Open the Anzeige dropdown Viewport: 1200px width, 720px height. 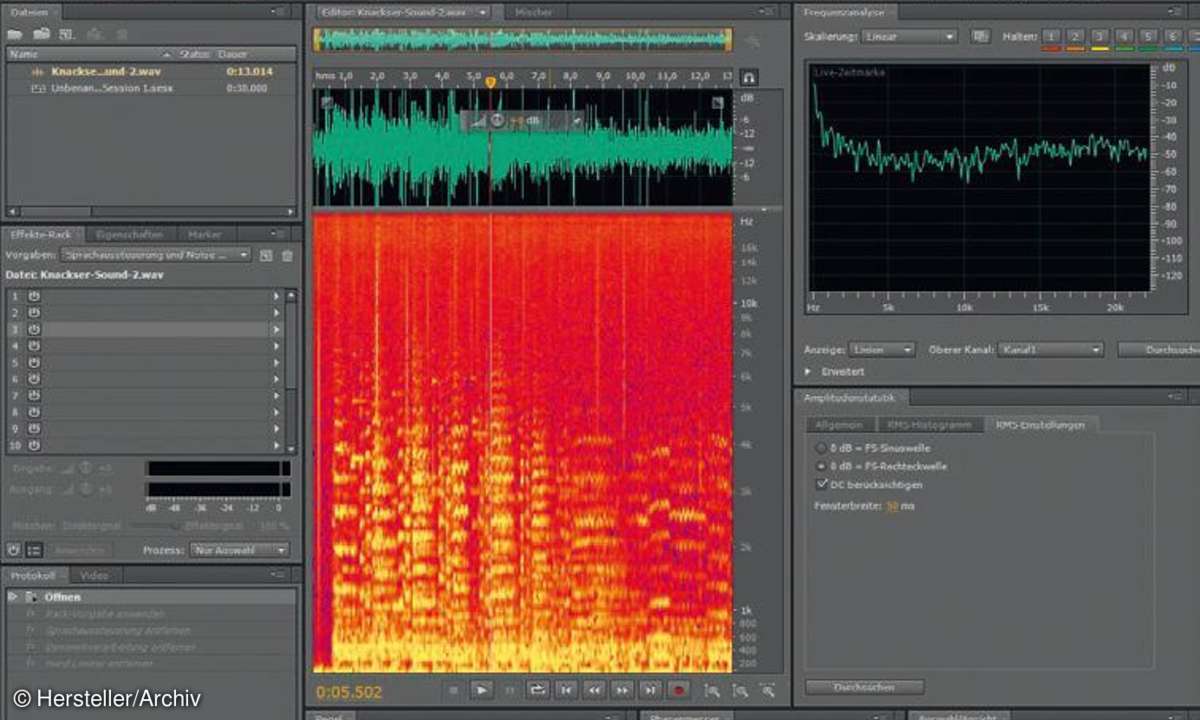[x=882, y=350]
